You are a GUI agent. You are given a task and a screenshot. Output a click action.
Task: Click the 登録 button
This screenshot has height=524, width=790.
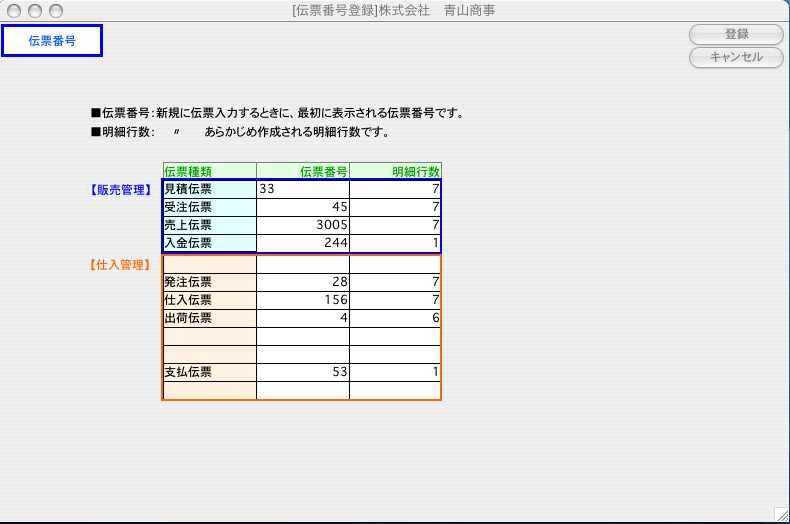click(735, 34)
